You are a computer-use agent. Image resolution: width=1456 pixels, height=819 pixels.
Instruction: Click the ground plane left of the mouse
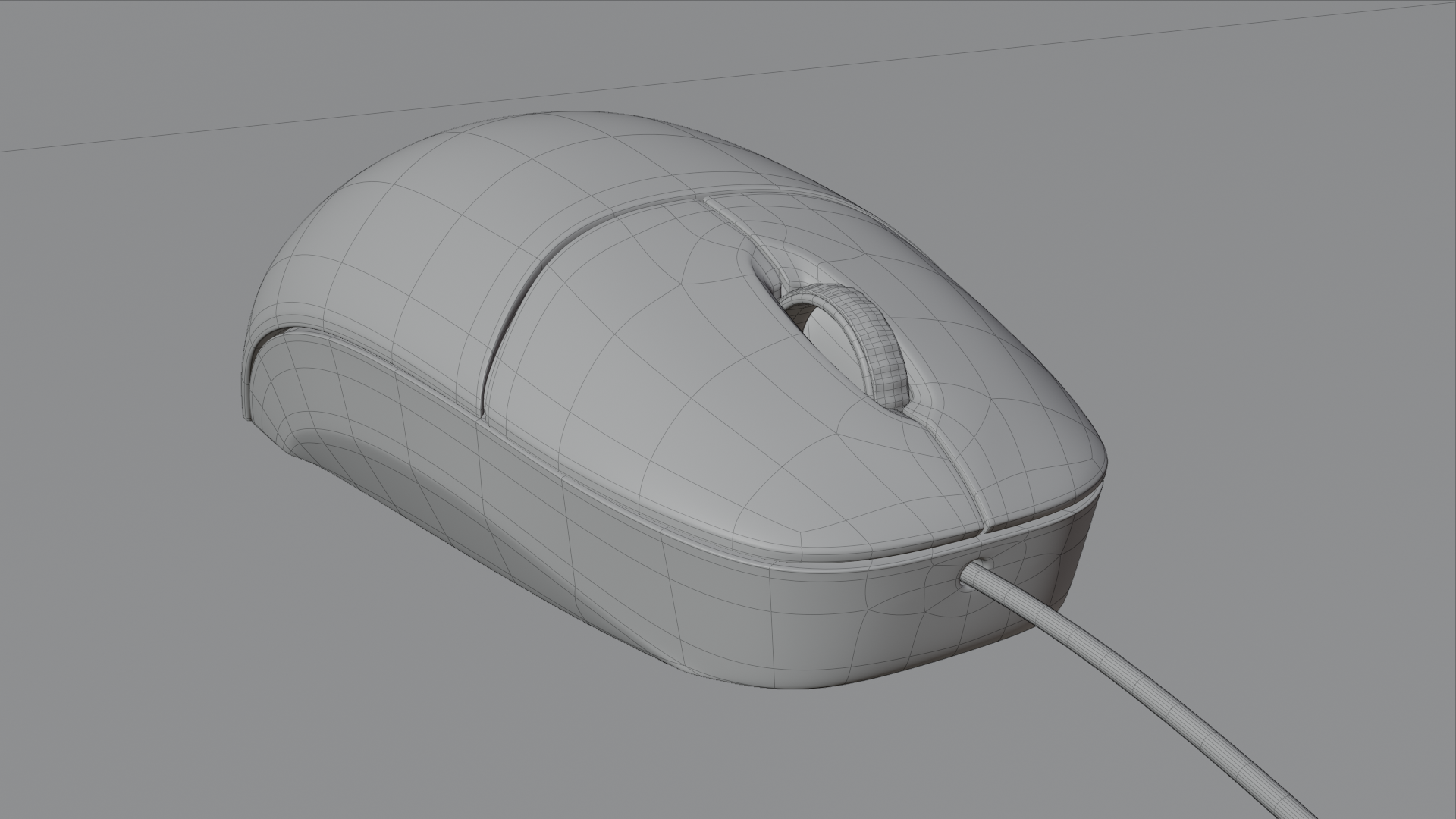tap(114, 455)
